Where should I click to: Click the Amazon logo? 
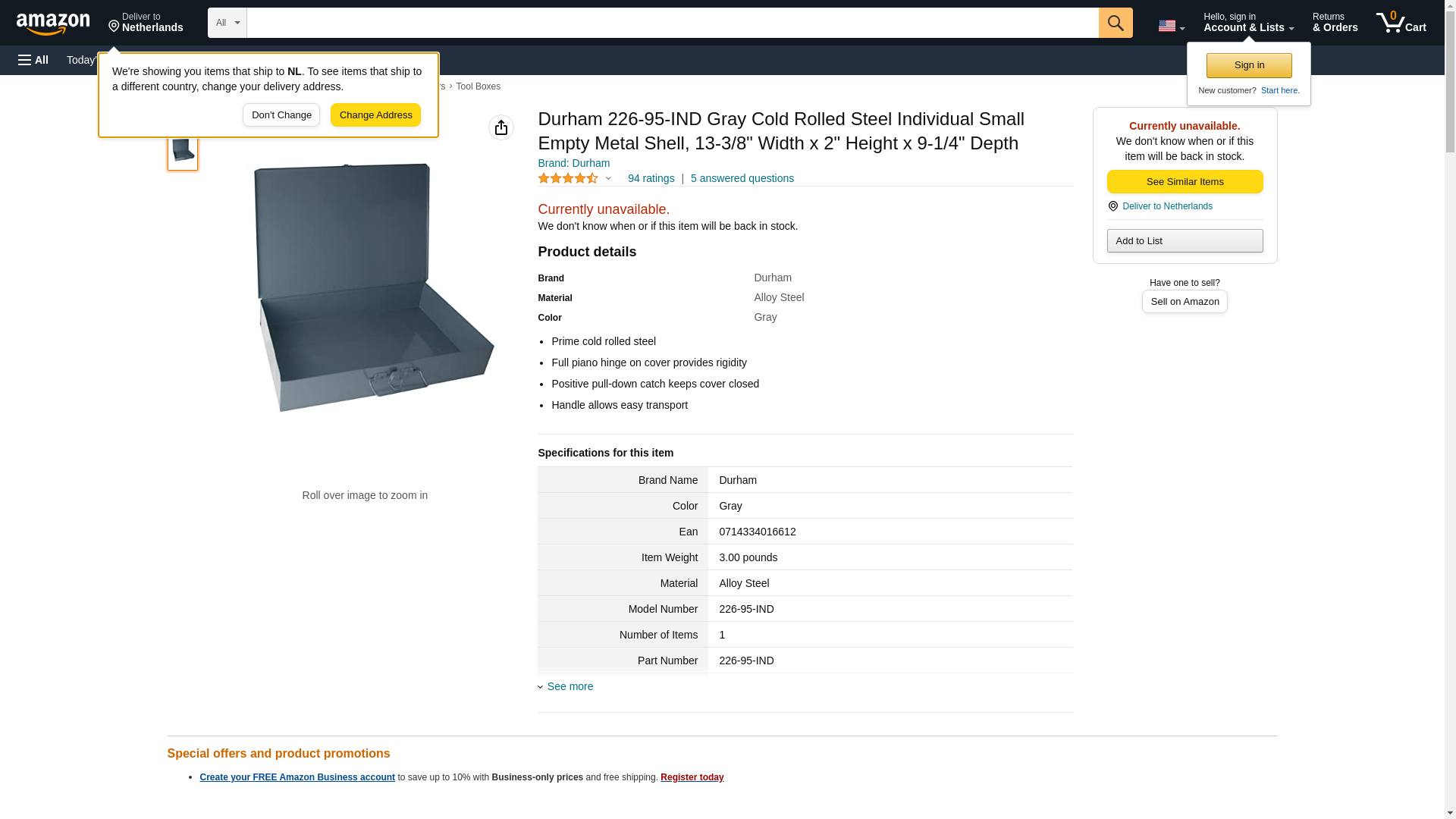point(53,24)
